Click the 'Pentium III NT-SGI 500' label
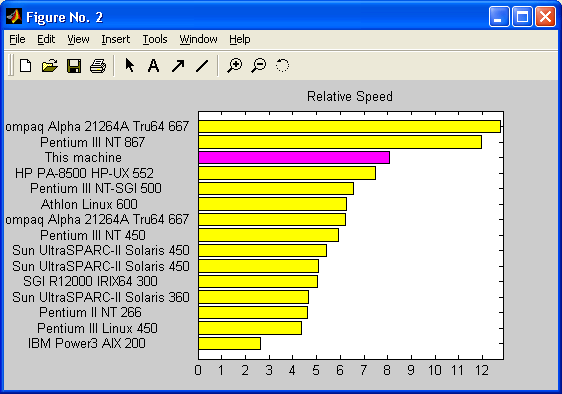This screenshot has width=562, height=394. click(96, 188)
